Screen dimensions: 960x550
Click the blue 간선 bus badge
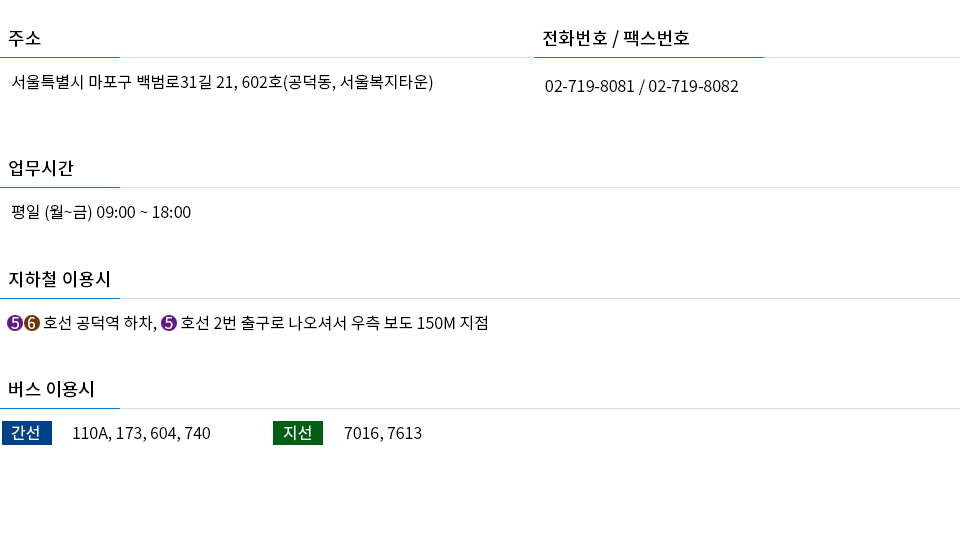27,433
